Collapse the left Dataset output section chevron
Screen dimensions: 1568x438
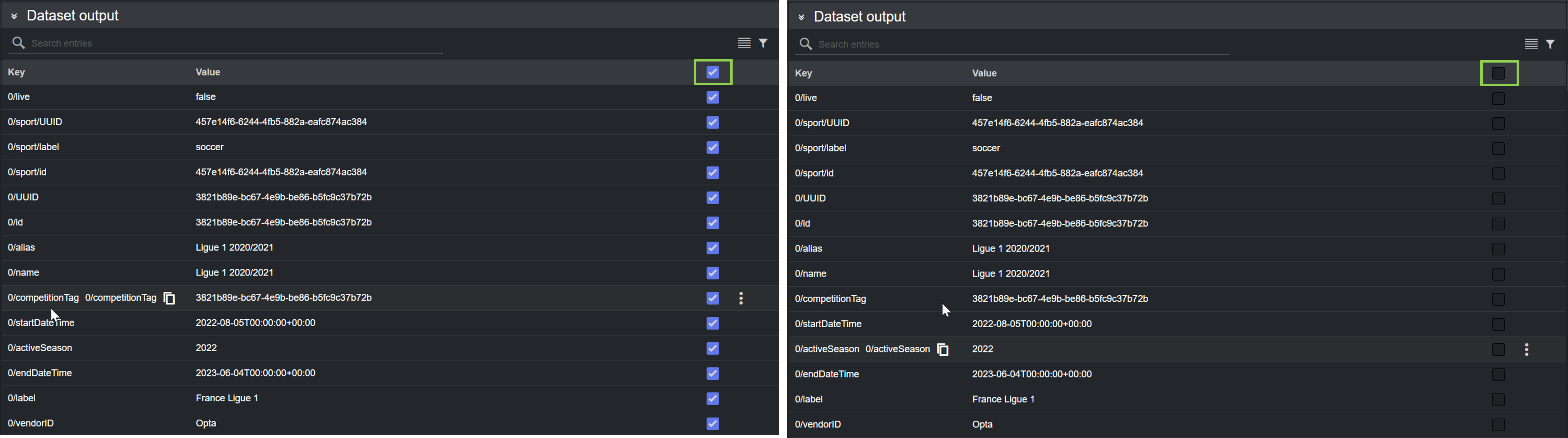pyautogui.click(x=14, y=17)
